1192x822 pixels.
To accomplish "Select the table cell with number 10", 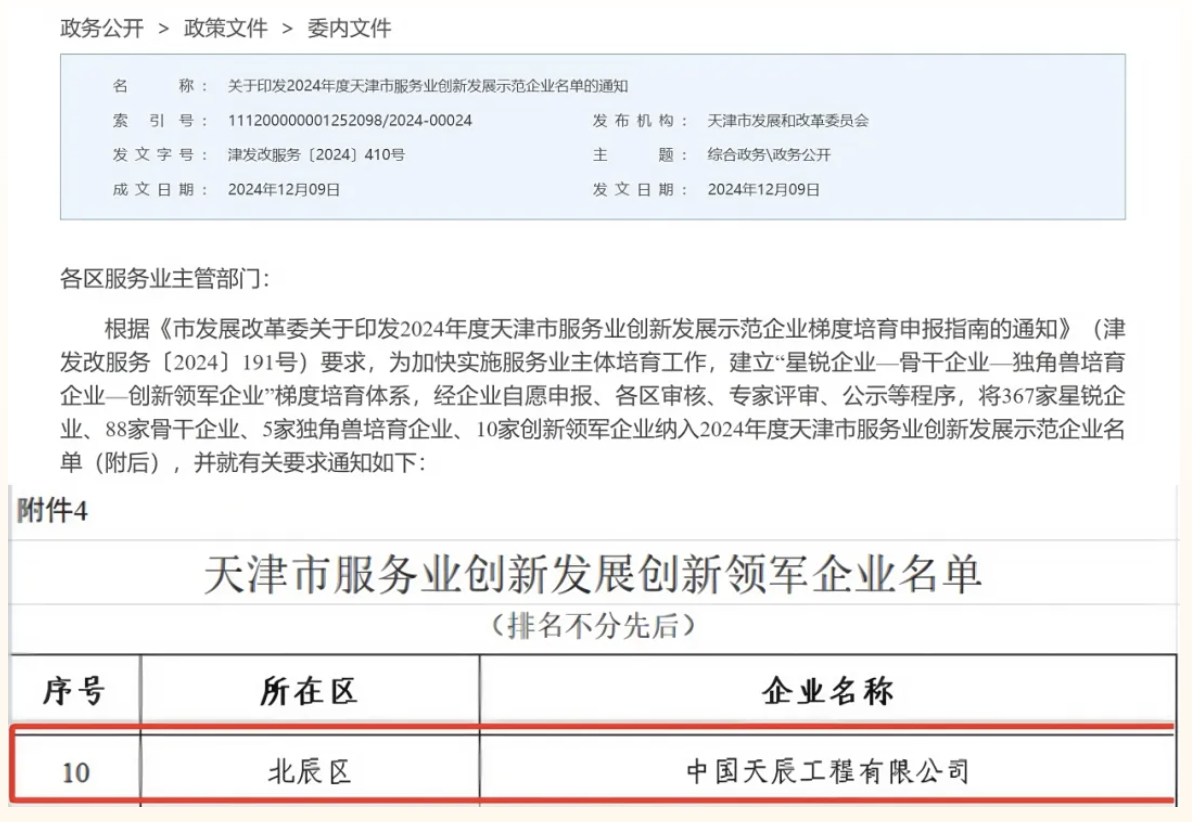I will coord(75,773).
